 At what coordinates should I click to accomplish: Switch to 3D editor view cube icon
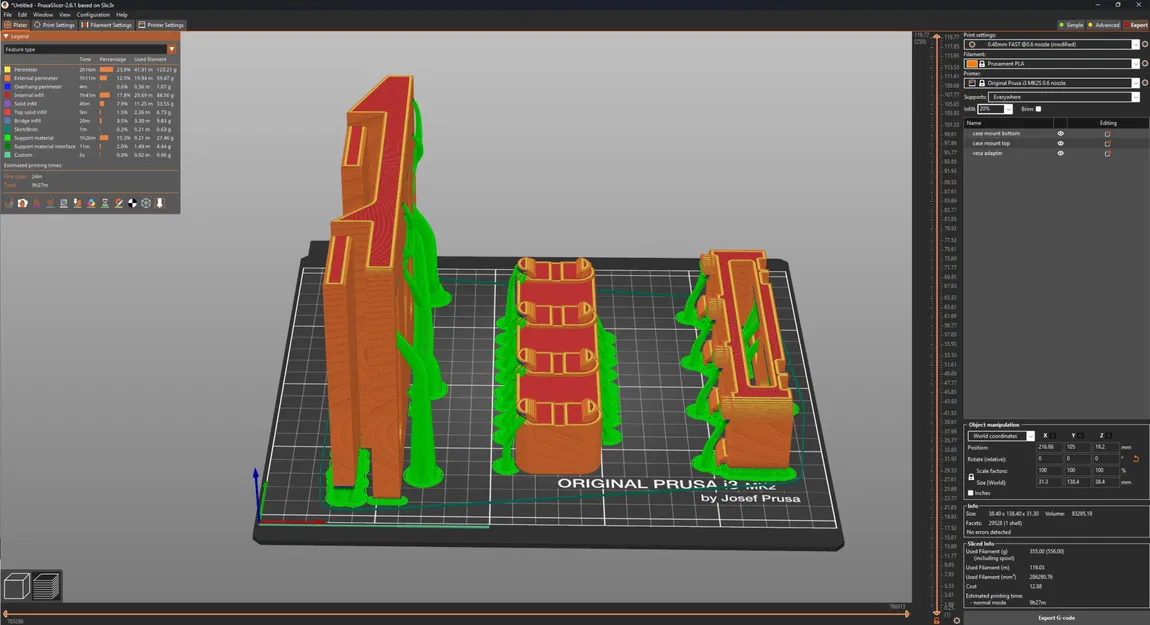point(16,586)
